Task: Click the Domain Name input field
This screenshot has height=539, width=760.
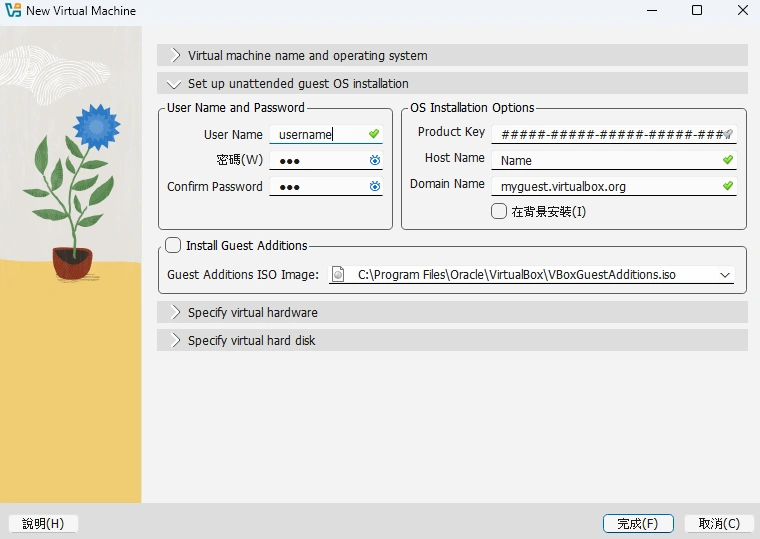Action: click(605, 186)
